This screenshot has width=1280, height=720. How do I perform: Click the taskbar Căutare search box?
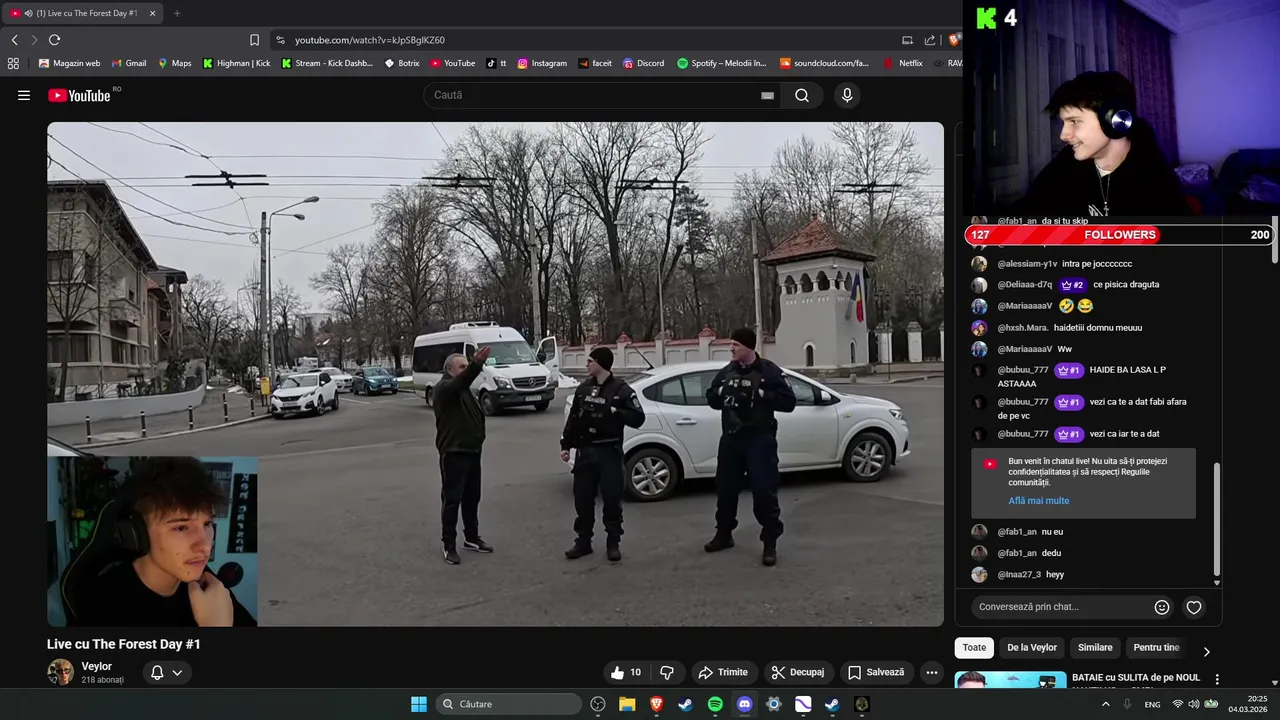(507, 704)
